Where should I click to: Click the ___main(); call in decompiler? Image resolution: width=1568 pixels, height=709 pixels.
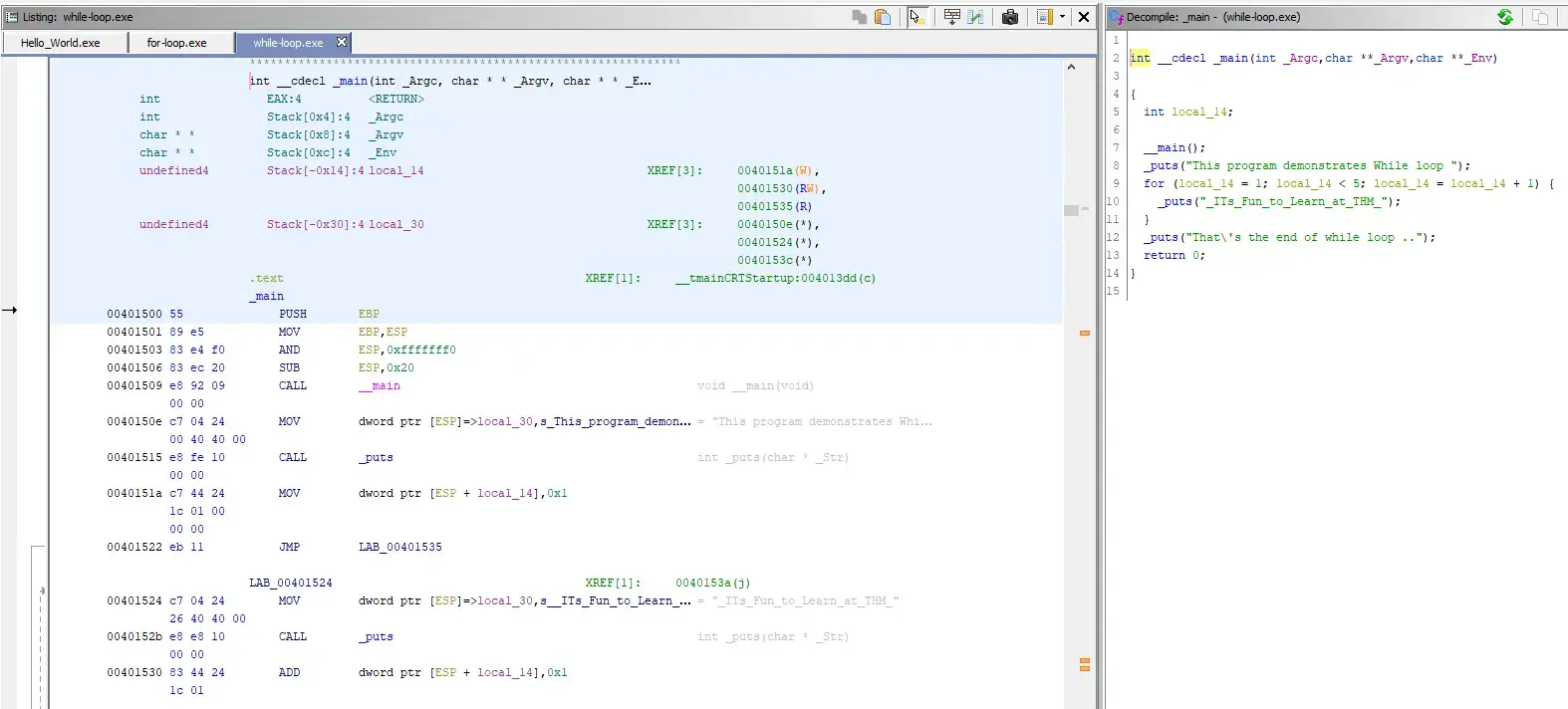coord(1175,147)
